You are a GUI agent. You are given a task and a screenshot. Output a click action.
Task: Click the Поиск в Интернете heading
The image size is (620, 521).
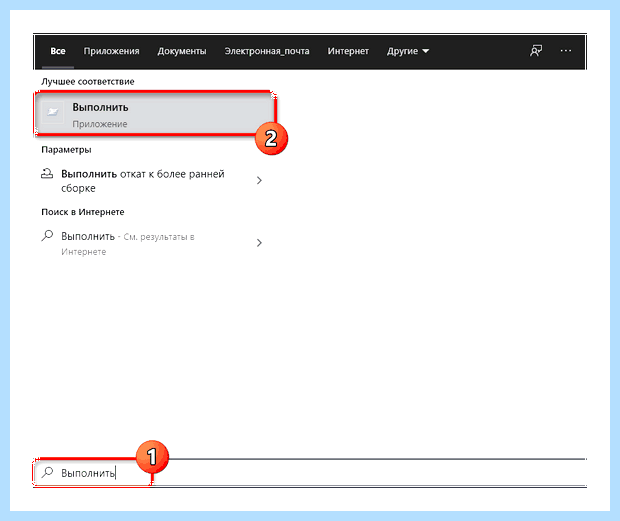(x=83, y=212)
